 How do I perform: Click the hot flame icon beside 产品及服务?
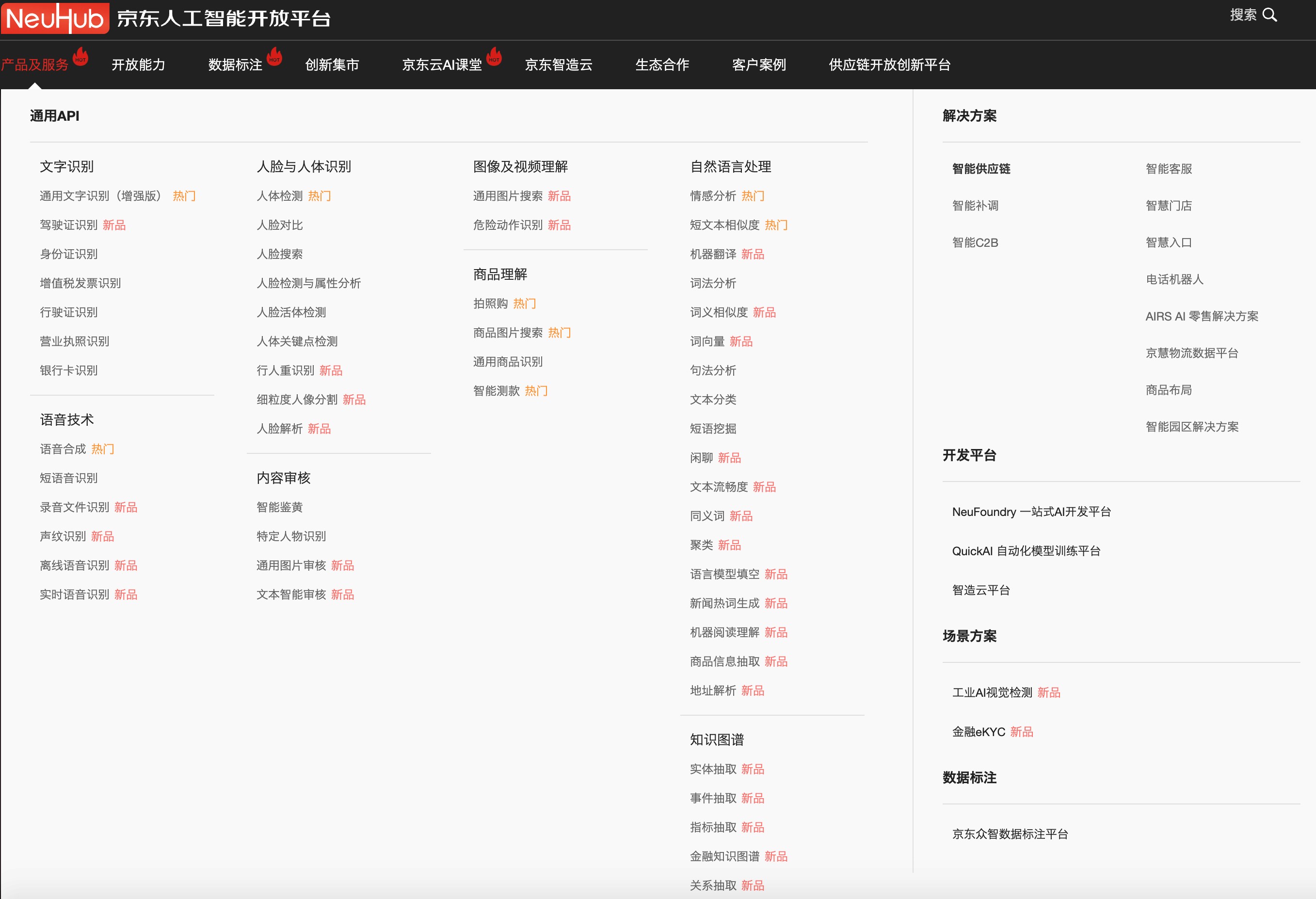(81, 57)
